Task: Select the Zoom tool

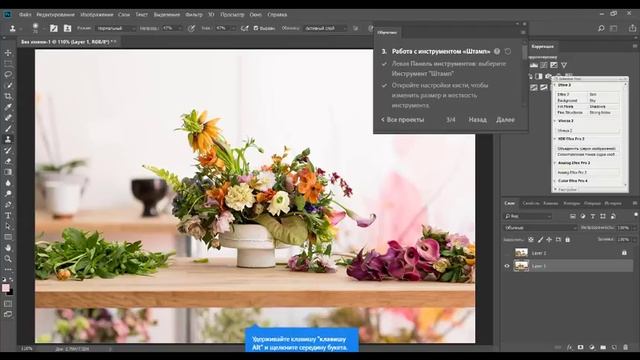Action: click(8, 258)
